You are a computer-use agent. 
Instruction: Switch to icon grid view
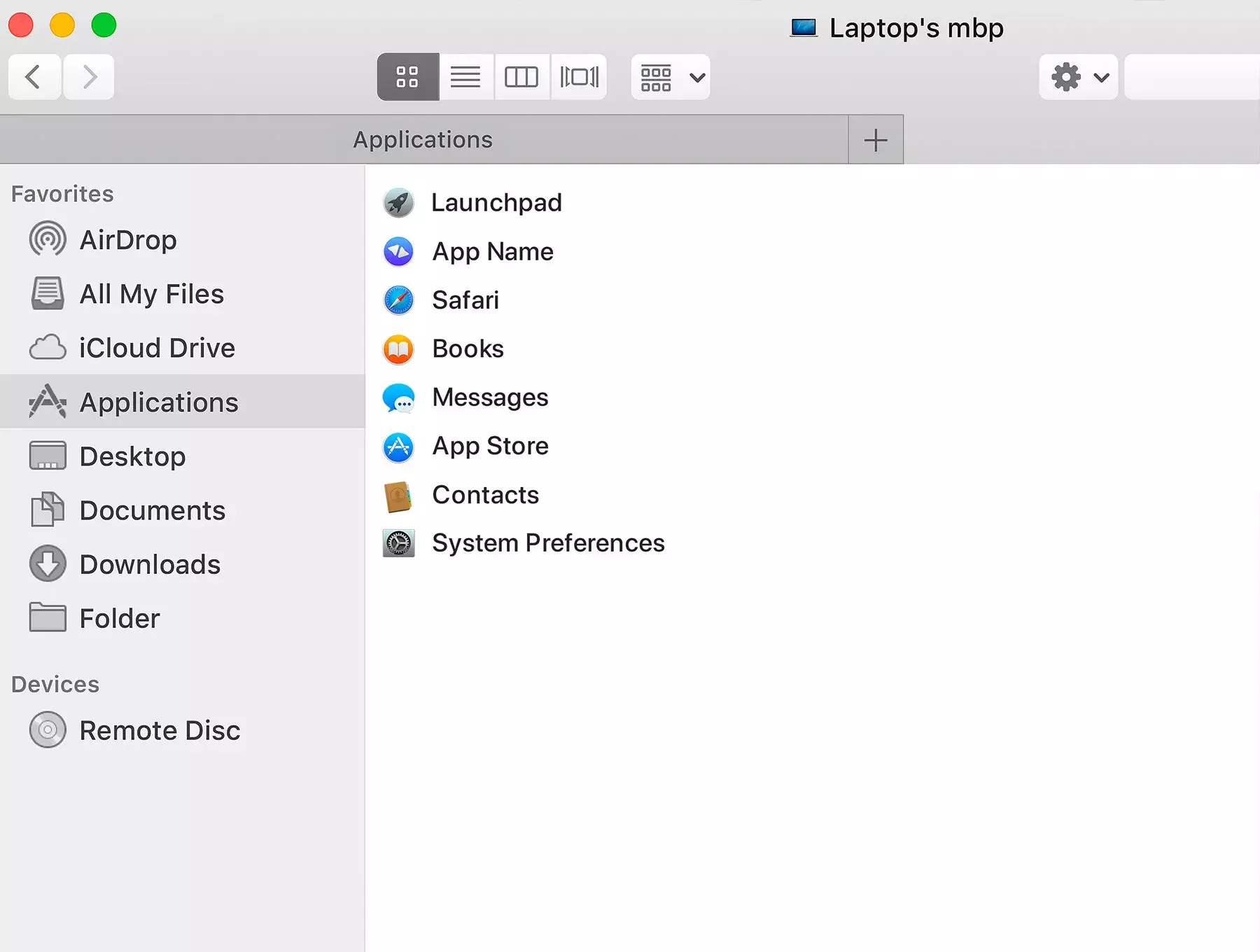coord(407,76)
